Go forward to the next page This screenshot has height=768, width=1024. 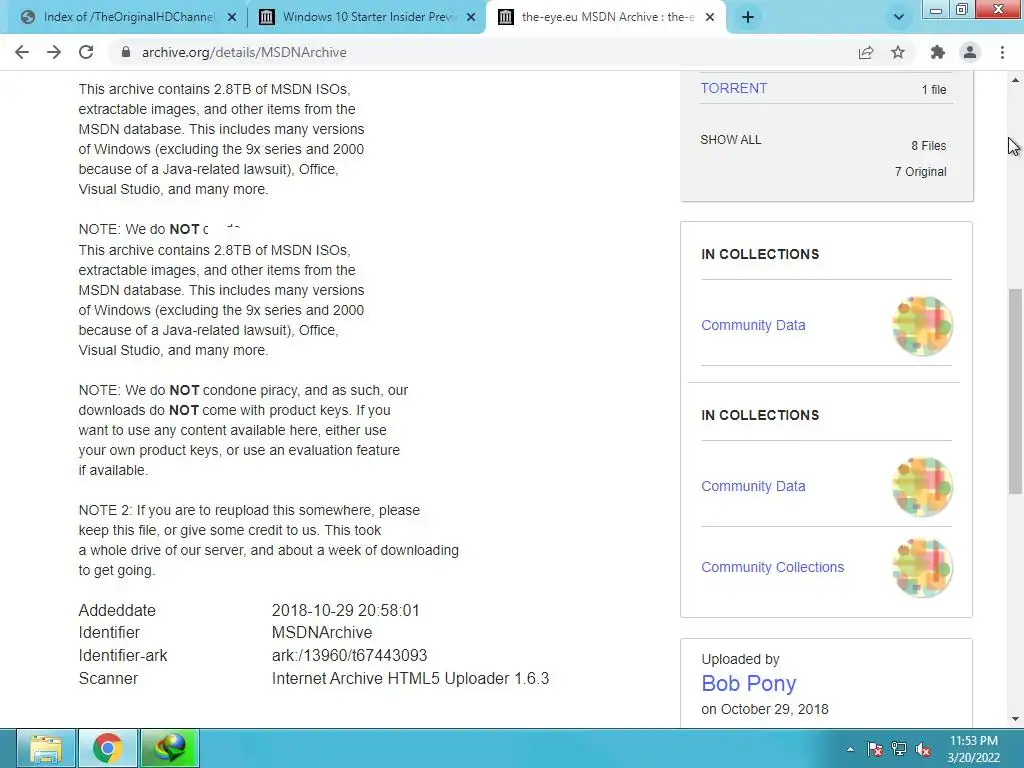click(54, 52)
